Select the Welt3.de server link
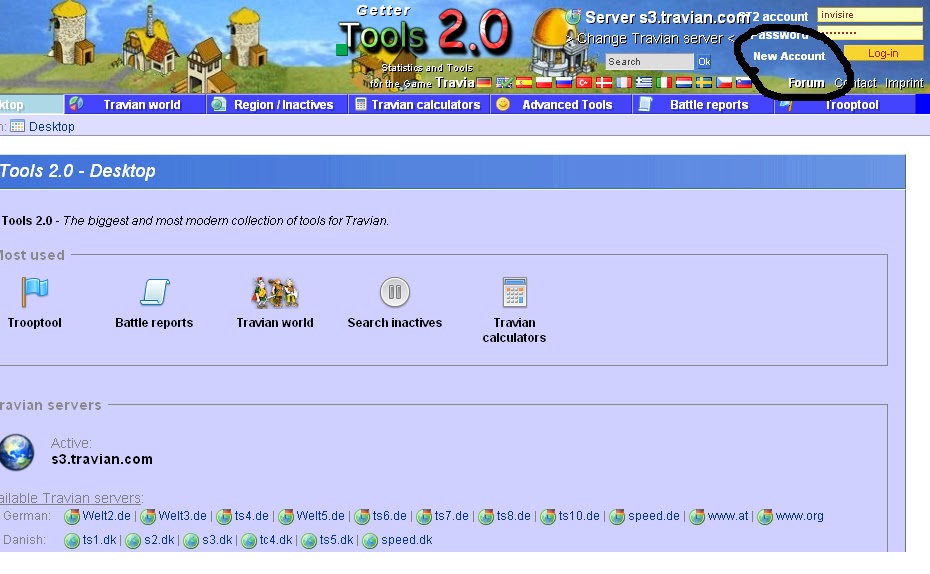This screenshot has height=574, width=930. (x=182, y=516)
